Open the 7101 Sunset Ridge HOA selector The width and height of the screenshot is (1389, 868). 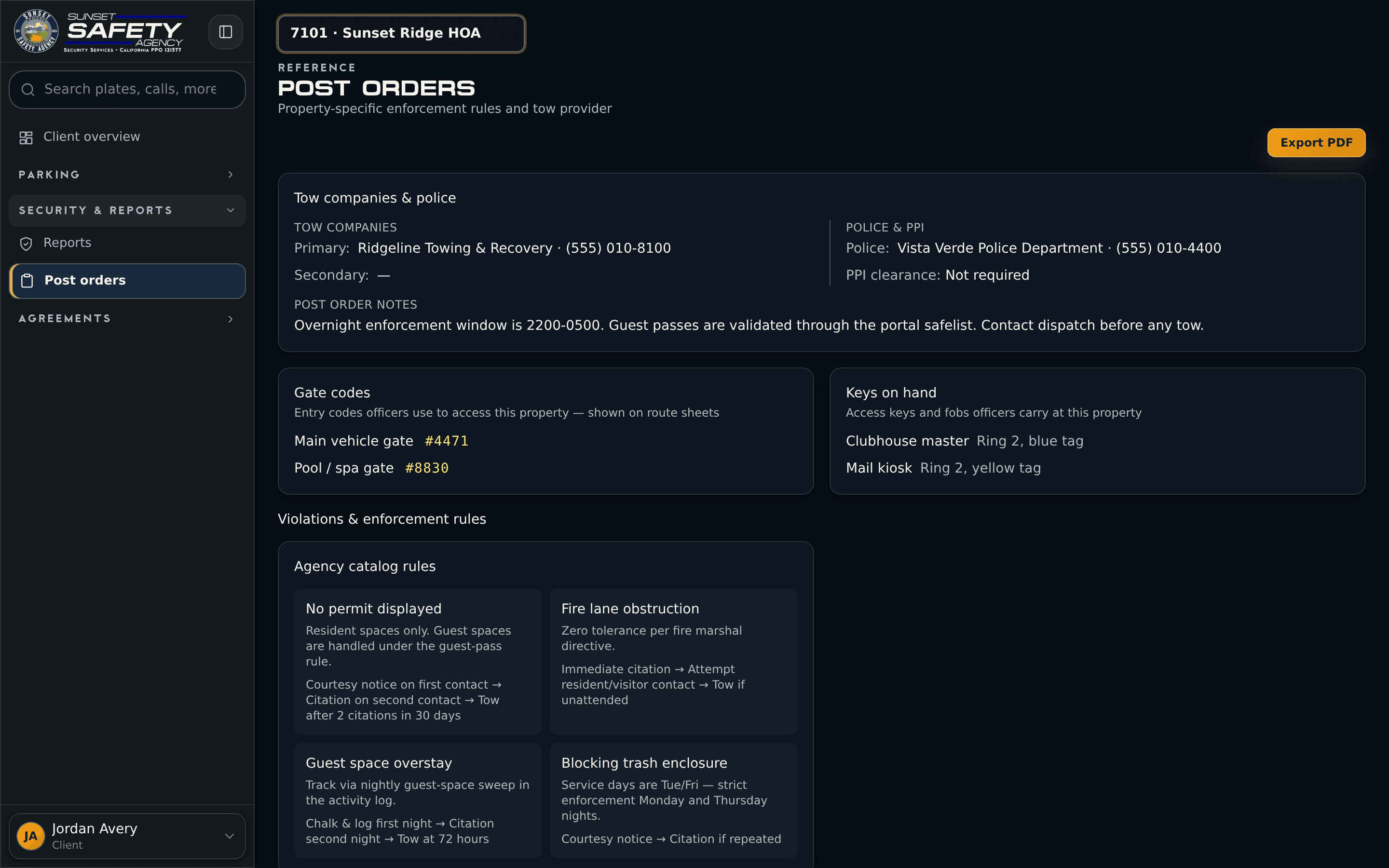pos(401,33)
